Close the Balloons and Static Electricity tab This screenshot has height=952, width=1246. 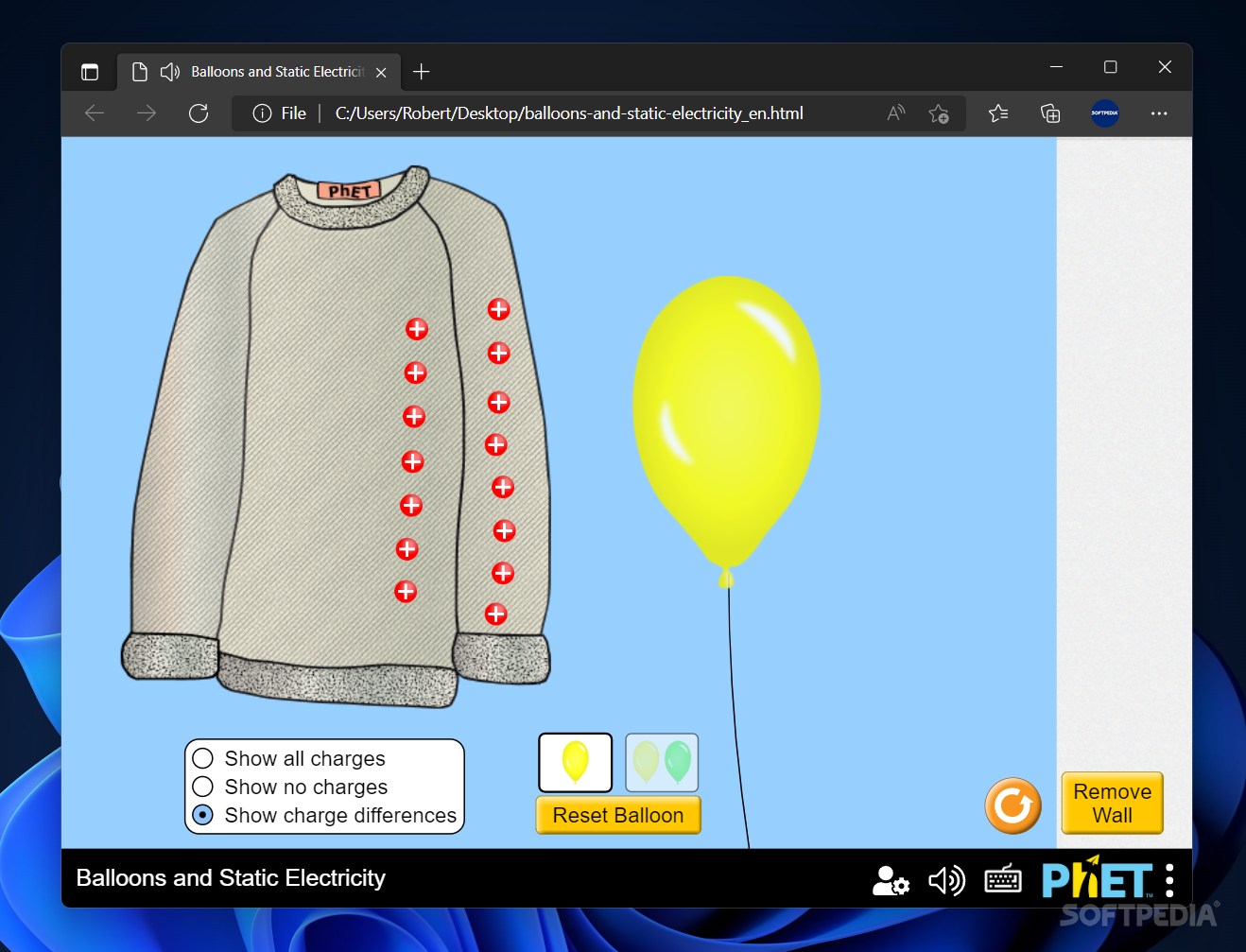(x=381, y=72)
